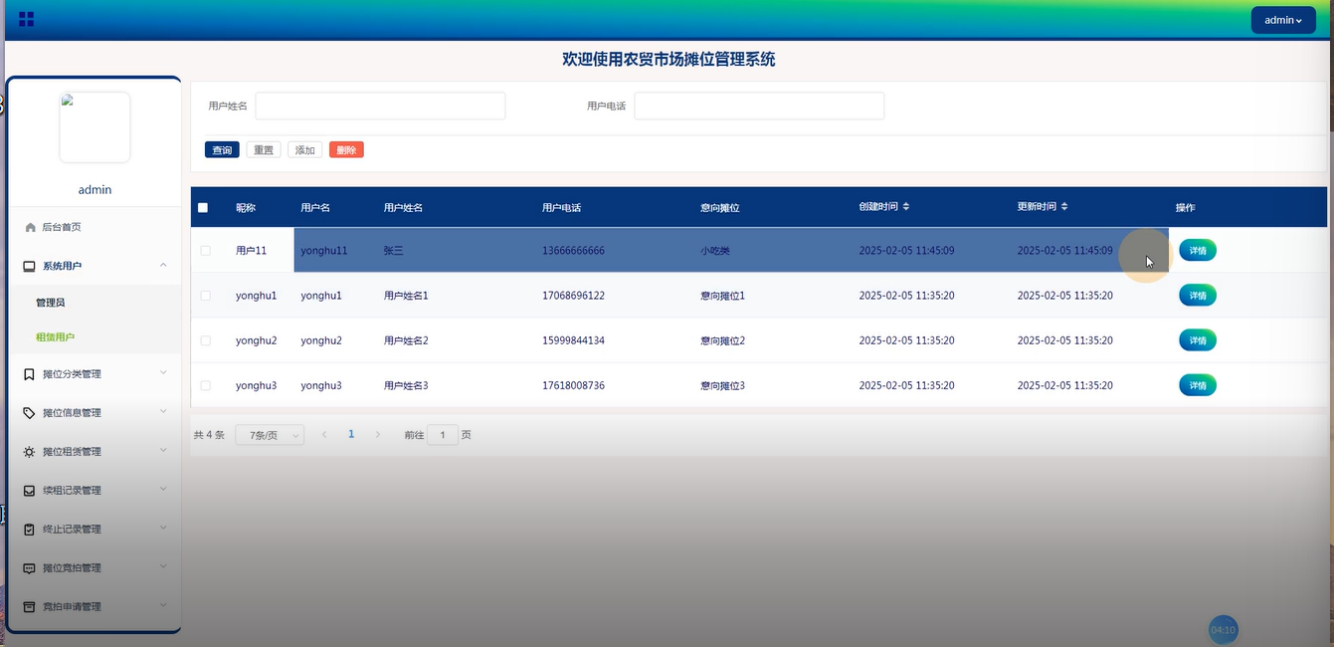Click the 用户电话 search input field
The height and width of the screenshot is (647, 1334).
pyautogui.click(x=759, y=106)
